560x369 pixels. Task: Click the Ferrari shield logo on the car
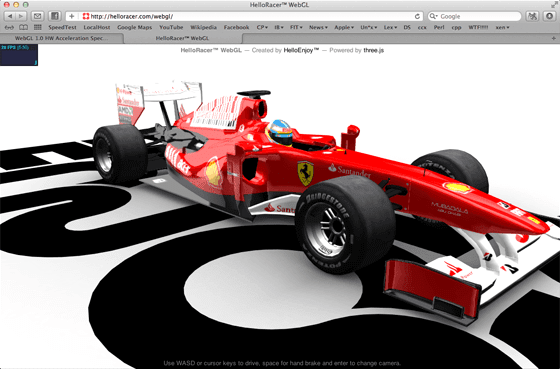tap(305, 173)
